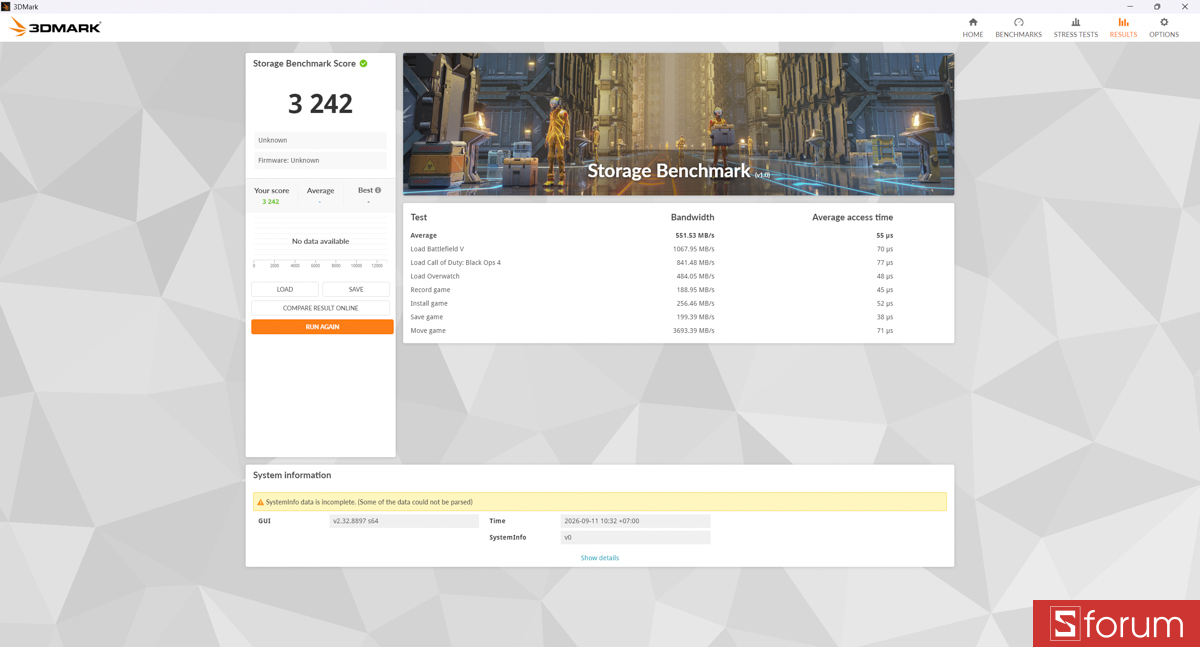This screenshot has height=647, width=1200.
Task: Click the Firmware: Unknown field
Action: coord(320,160)
